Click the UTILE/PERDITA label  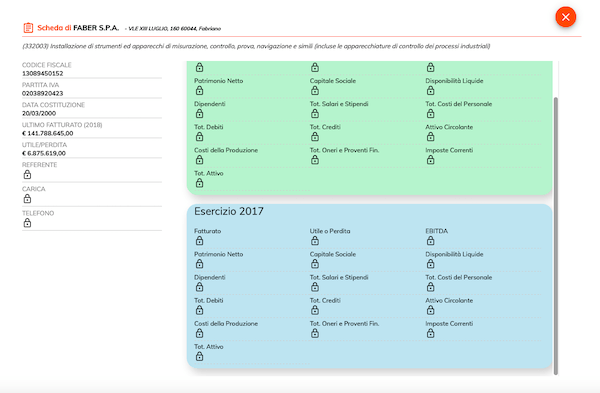coord(44,145)
